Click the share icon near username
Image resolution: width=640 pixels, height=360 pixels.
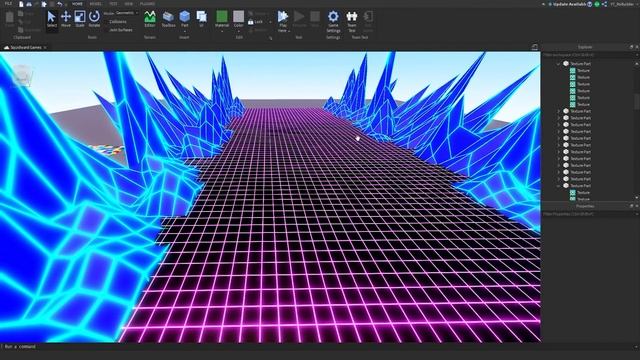(x=604, y=4)
